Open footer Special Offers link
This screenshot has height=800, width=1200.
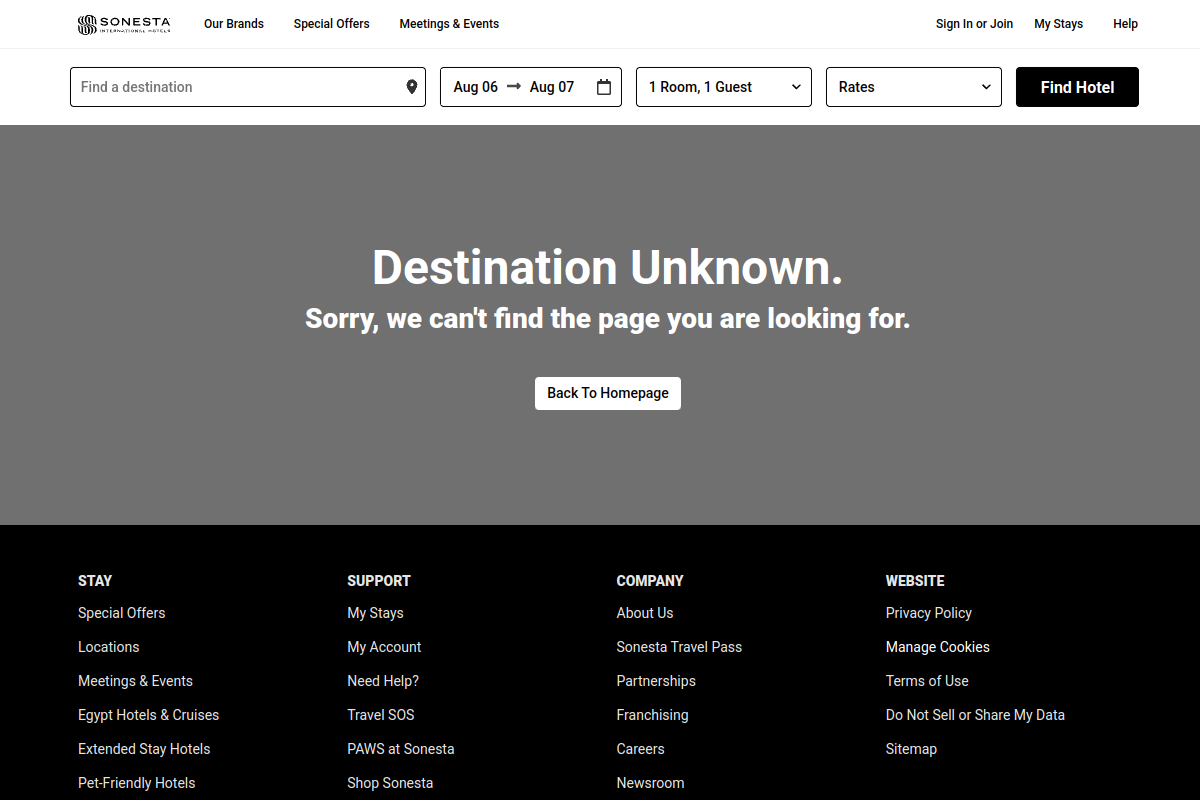(122, 613)
